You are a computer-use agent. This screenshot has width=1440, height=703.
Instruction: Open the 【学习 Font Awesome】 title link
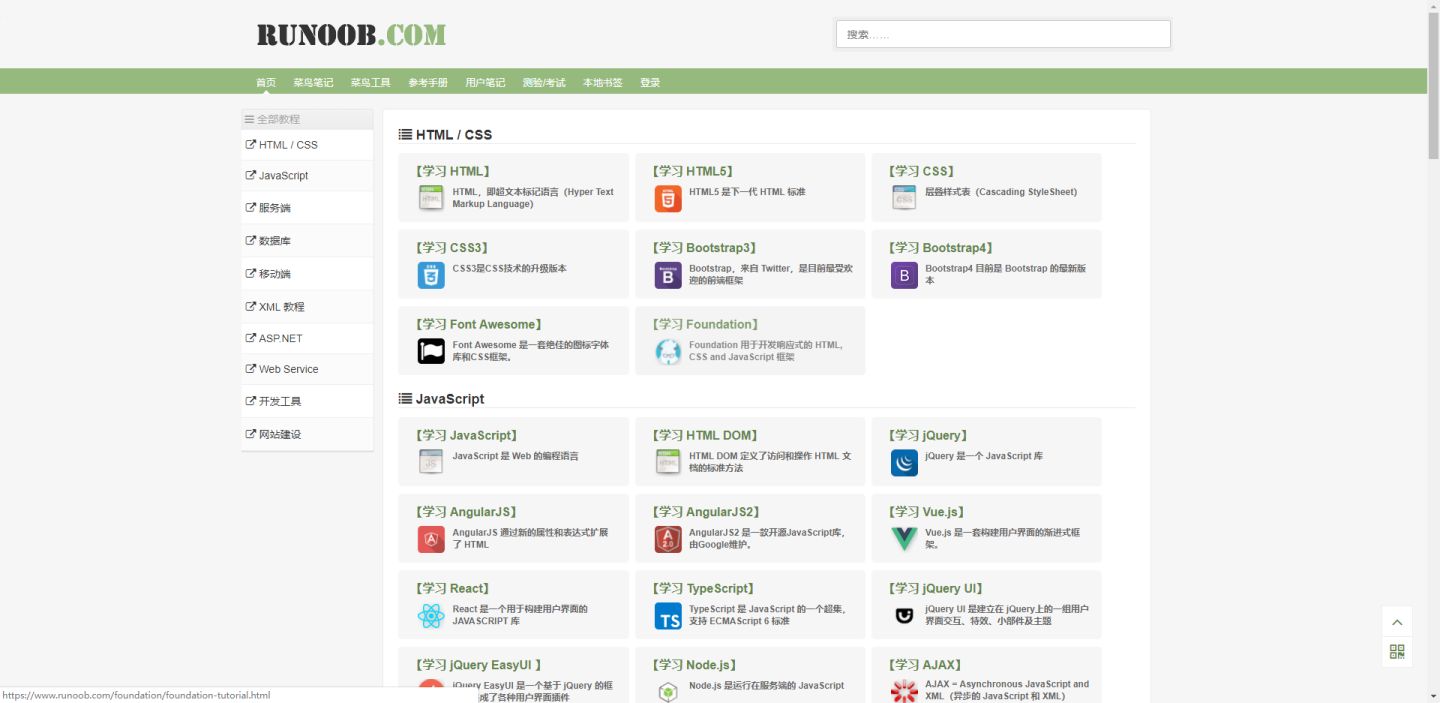pos(478,324)
